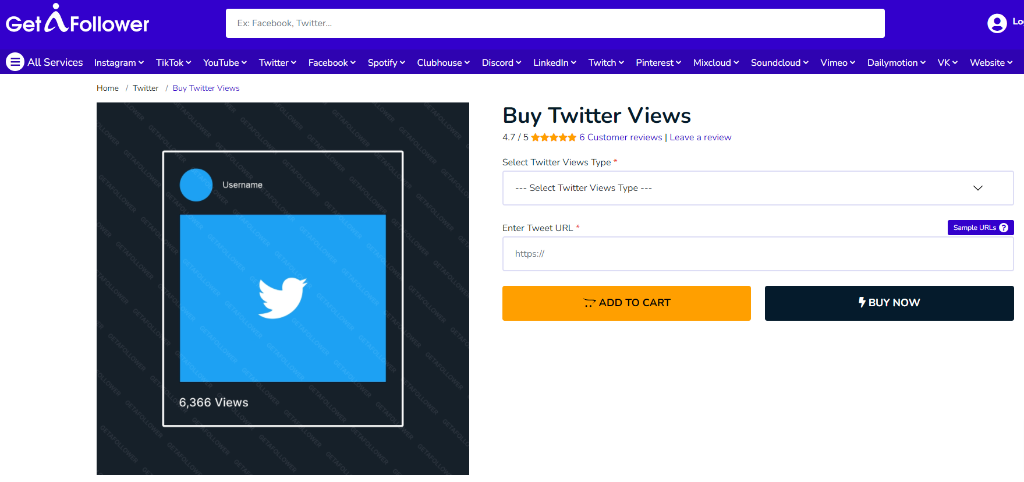Open the Twitch menu item

[x=606, y=63]
